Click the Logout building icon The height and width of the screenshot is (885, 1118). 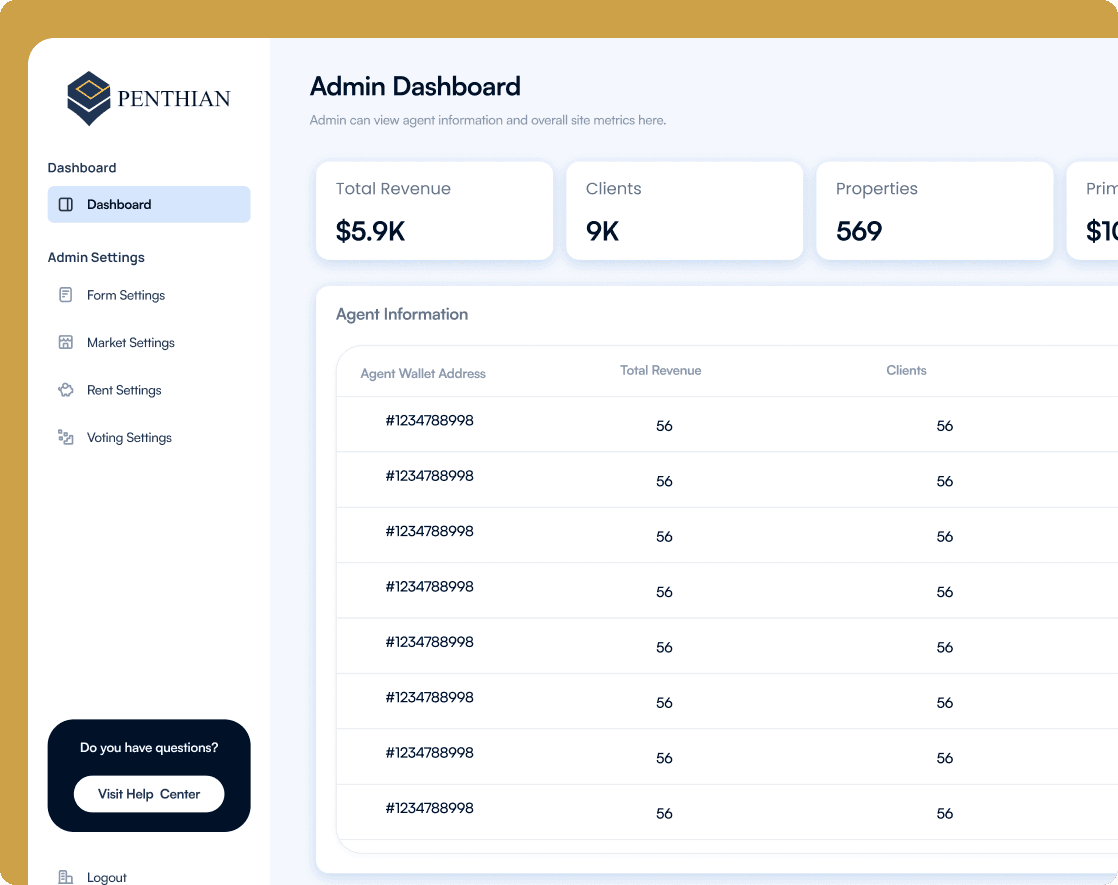[x=66, y=877]
